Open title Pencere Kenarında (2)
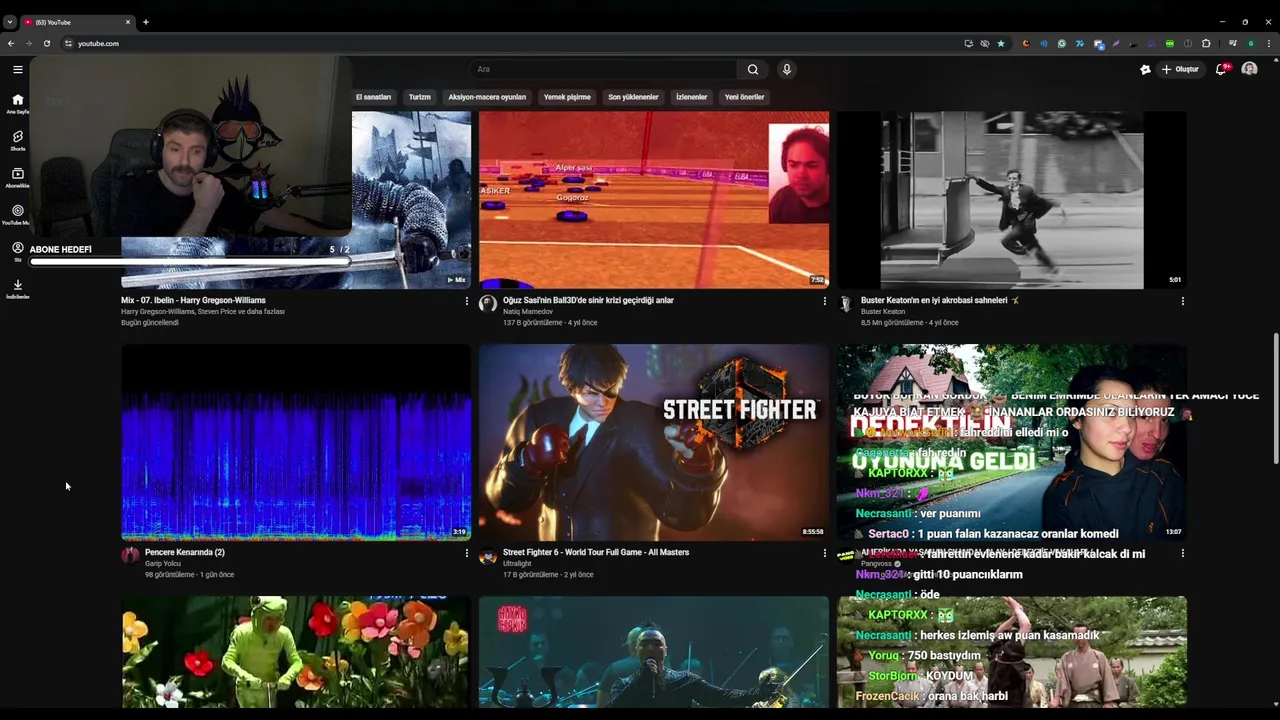This screenshot has width=1280, height=720. 185,552
